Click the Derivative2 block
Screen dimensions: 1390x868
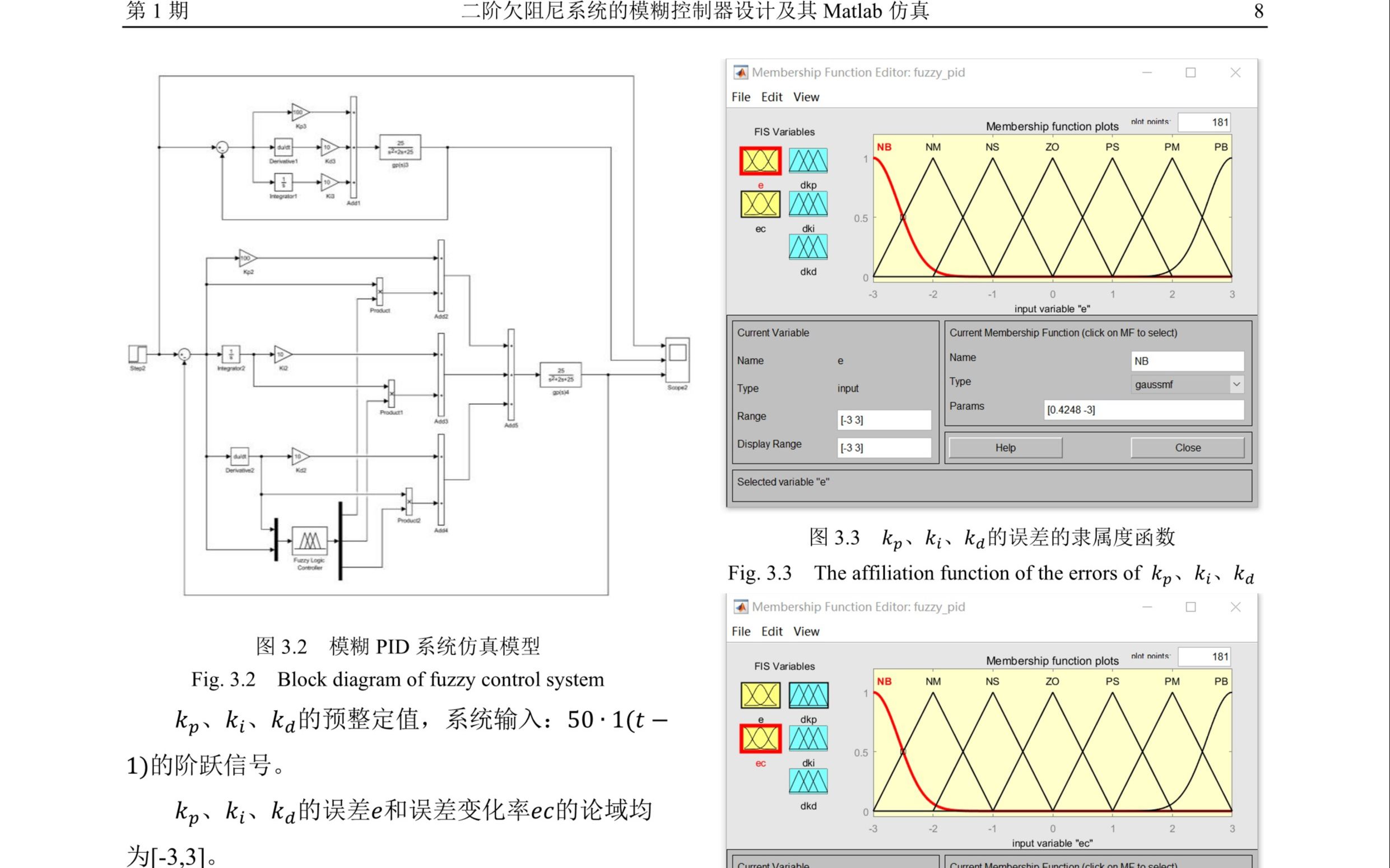tap(240, 456)
